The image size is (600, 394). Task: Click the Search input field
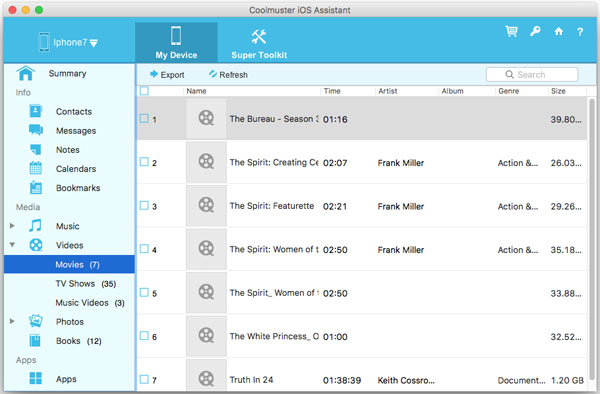pos(532,75)
